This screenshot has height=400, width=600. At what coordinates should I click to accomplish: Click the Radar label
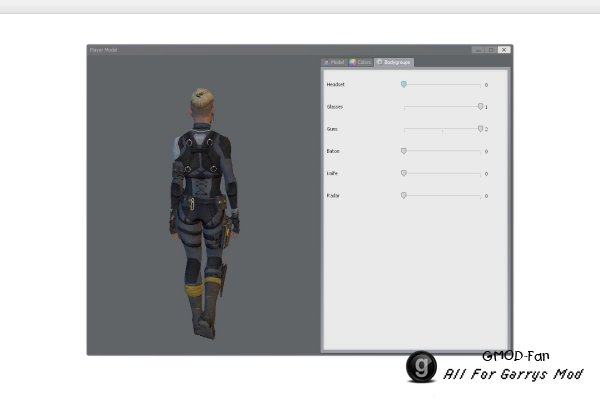click(x=333, y=196)
